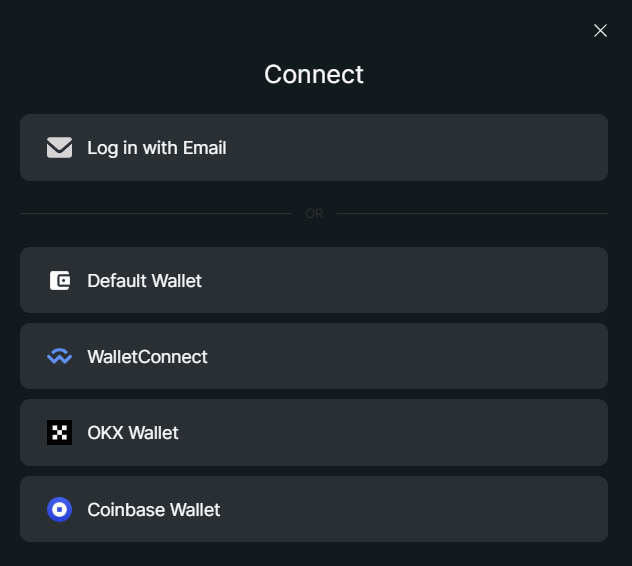
Task: Click the "OR" divider text
Action: tap(314, 214)
